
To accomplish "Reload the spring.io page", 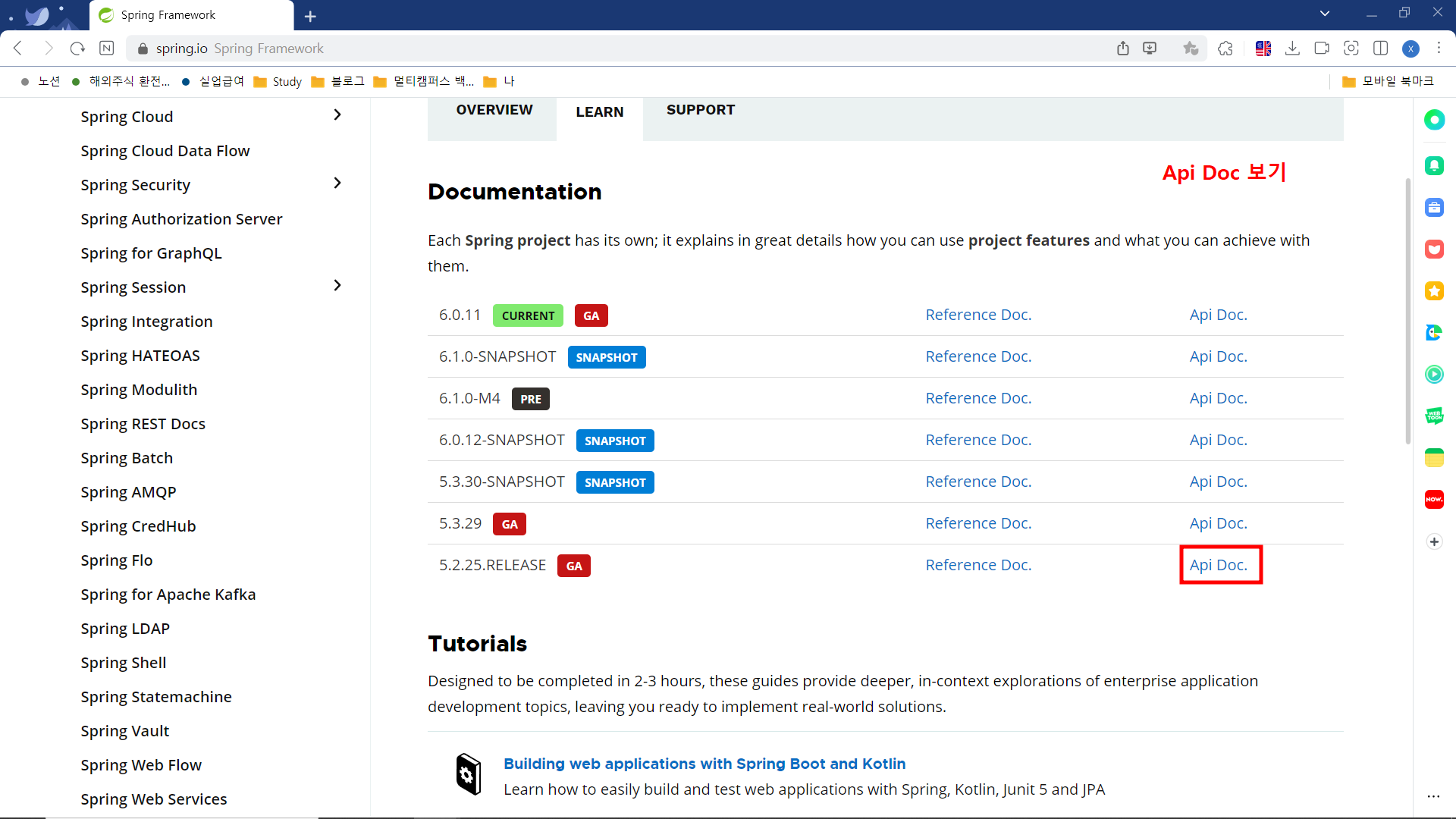I will (x=77, y=49).
